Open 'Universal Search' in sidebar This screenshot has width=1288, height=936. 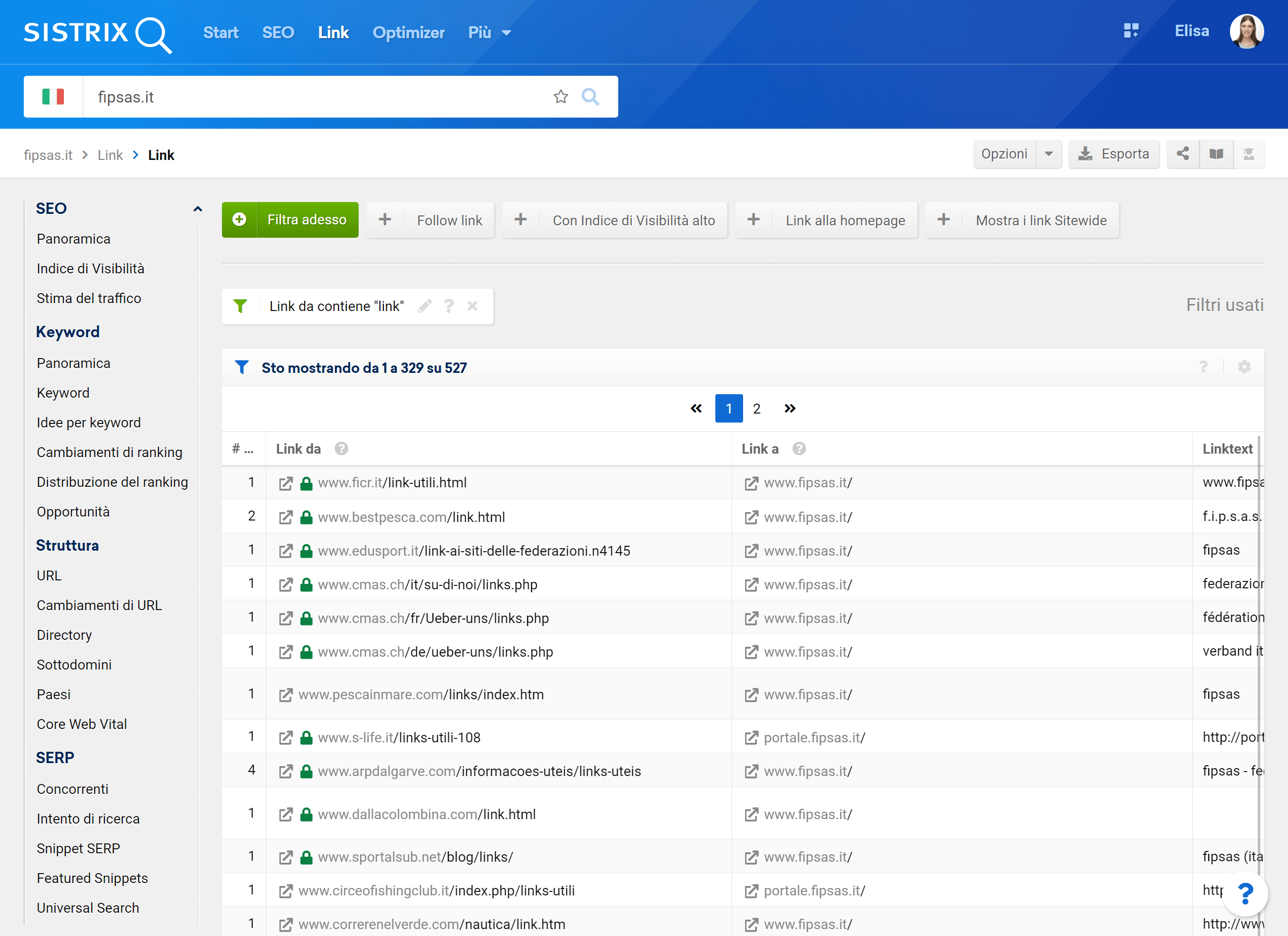(88, 908)
